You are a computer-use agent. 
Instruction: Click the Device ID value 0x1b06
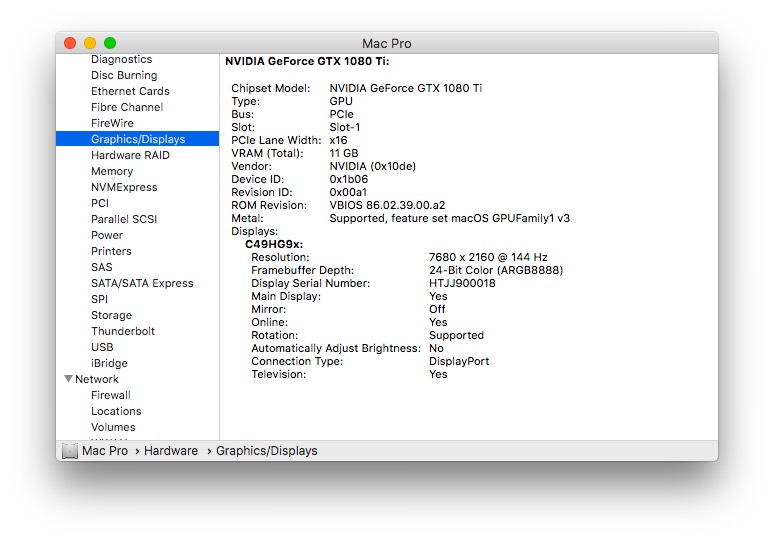tap(348, 179)
